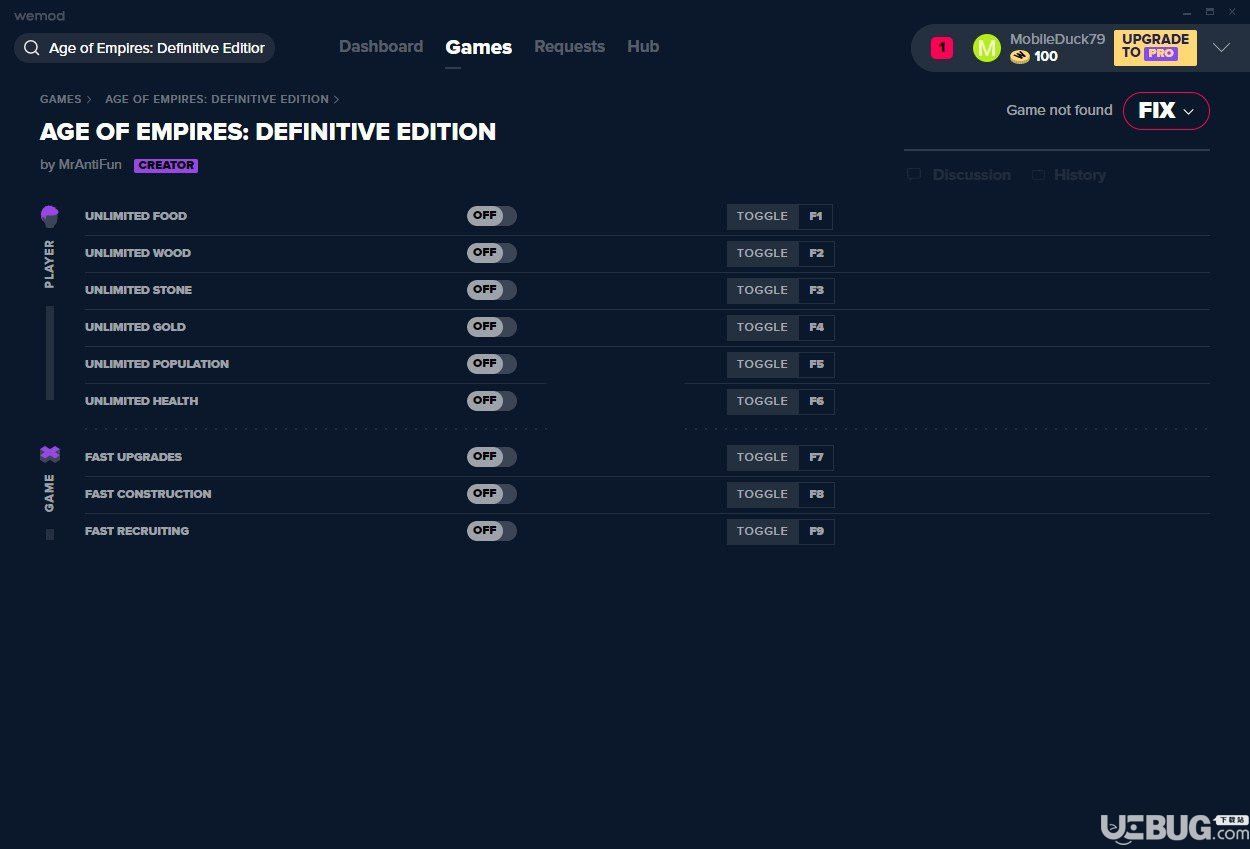Image resolution: width=1250 pixels, height=849 pixels.
Task: Click the Unlimited Population label
Action: coord(157,364)
